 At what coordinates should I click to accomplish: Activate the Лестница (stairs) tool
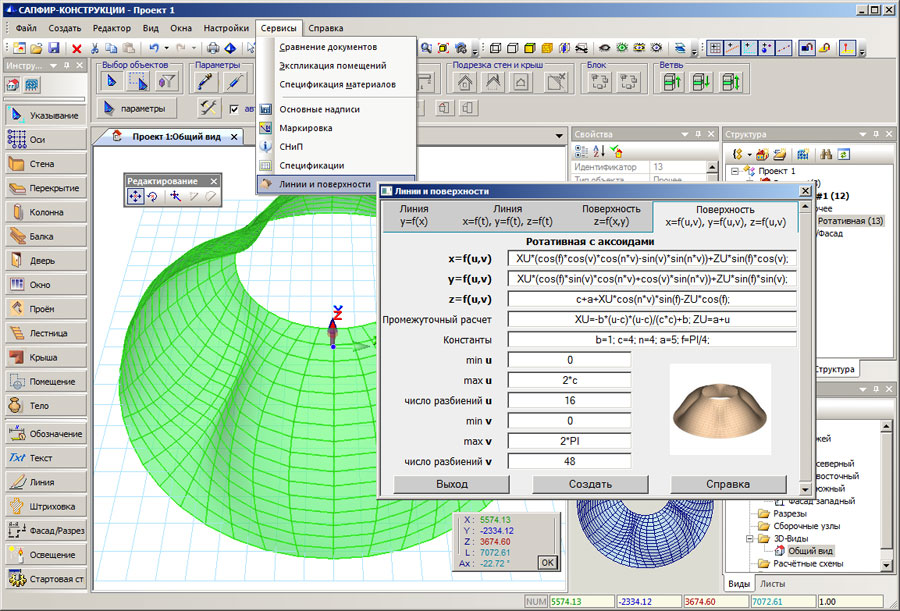pos(45,333)
